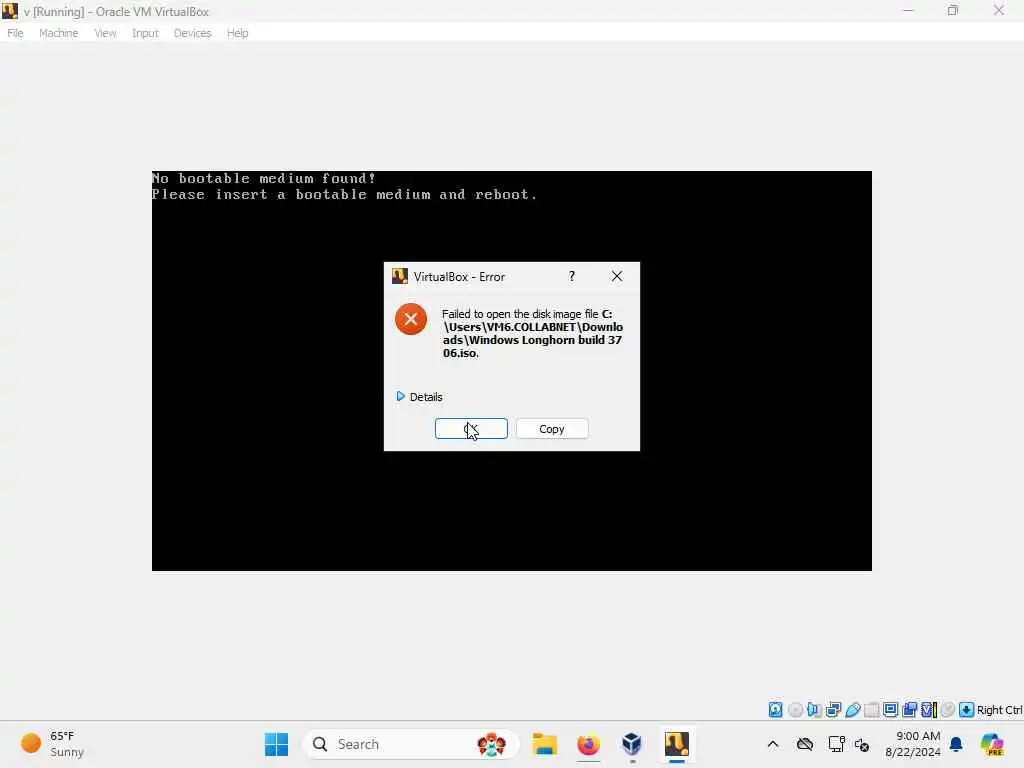Click the hard disk activity indicator icon
This screenshot has height=768, width=1024.
775,710
